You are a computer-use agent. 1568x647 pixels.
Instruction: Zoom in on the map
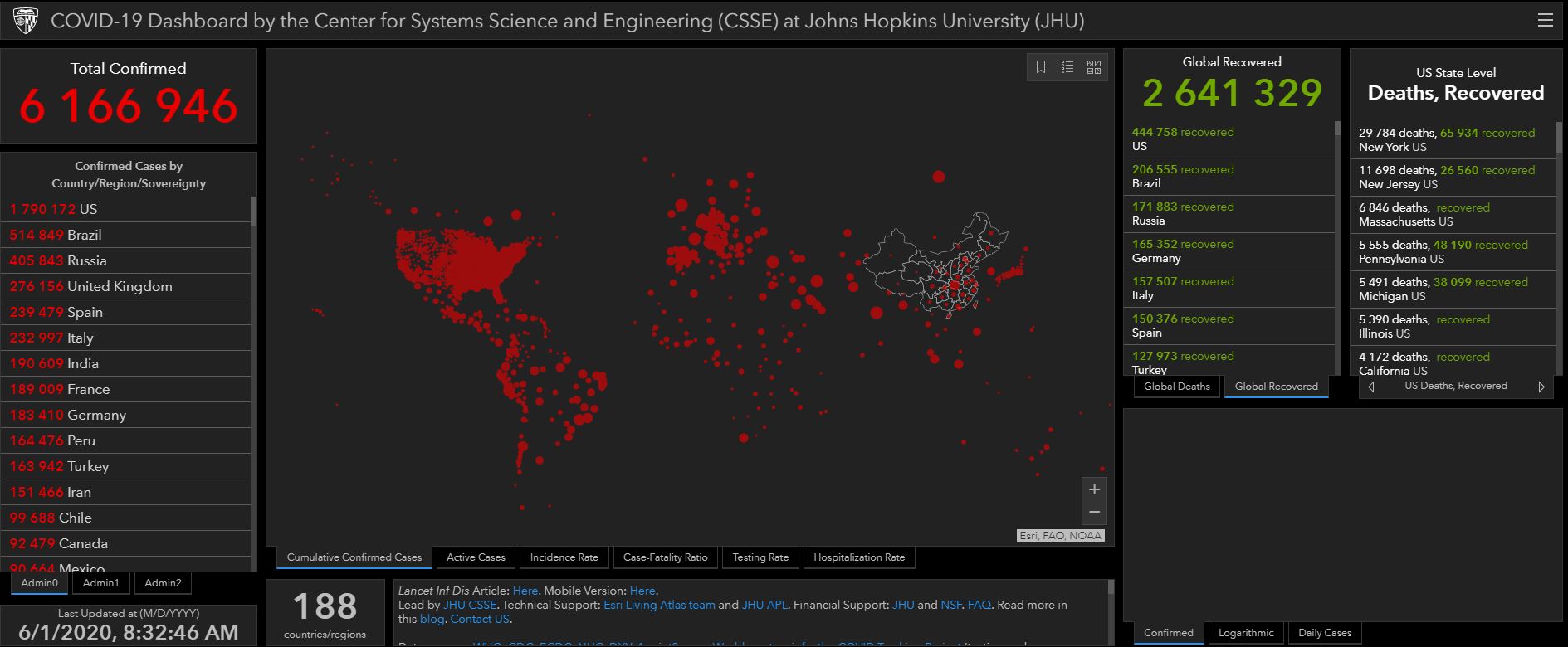(1094, 489)
